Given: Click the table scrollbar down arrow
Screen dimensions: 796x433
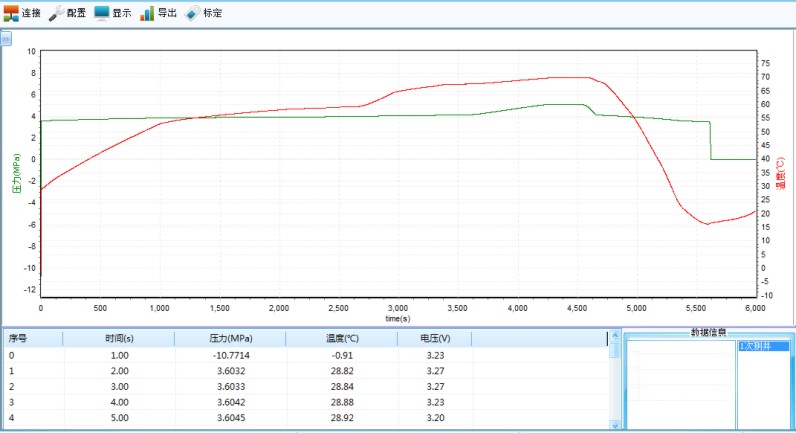Looking at the screenshot, I should coord(615,425).
